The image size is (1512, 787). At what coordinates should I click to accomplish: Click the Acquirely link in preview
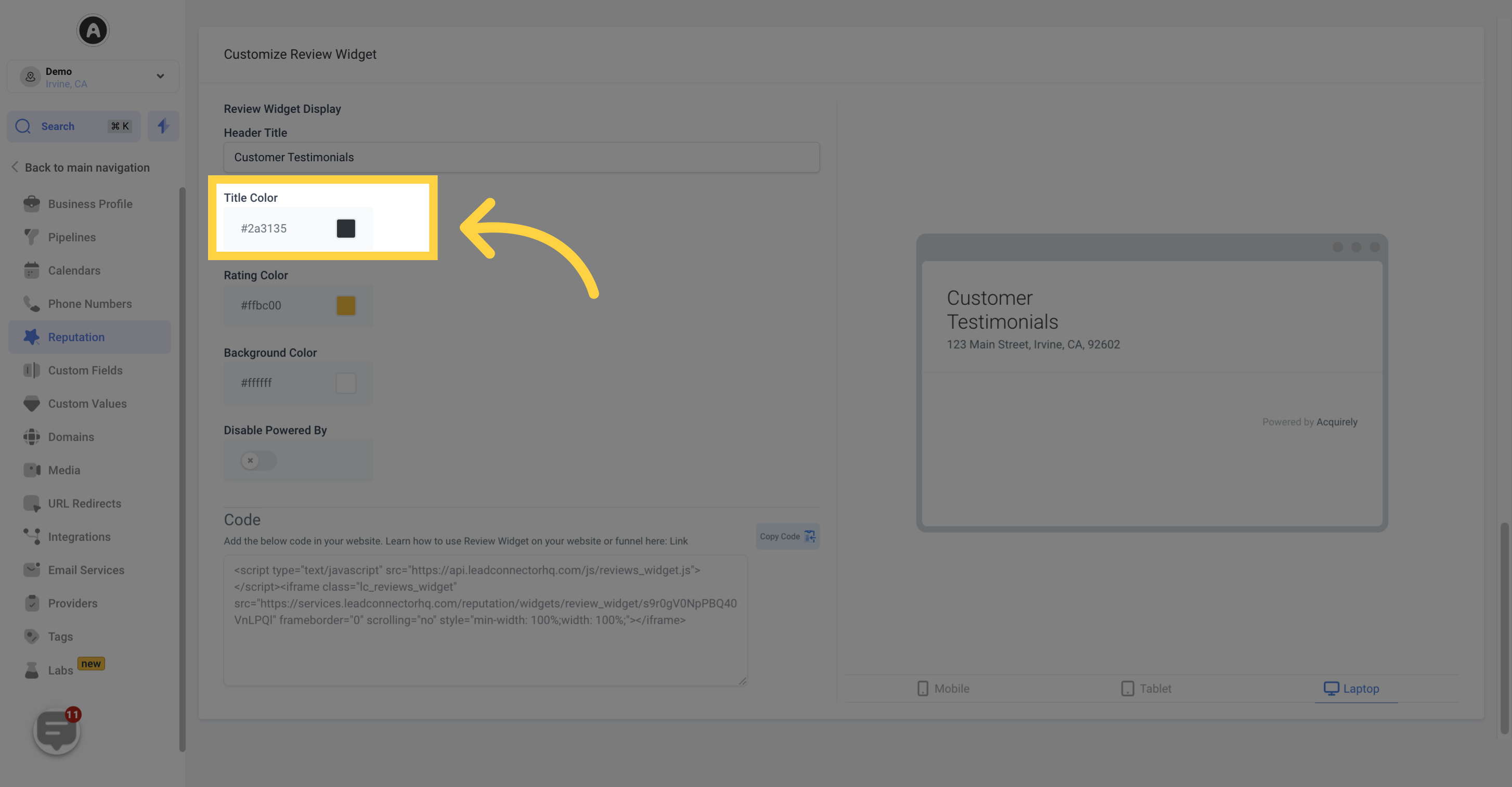1337,422
